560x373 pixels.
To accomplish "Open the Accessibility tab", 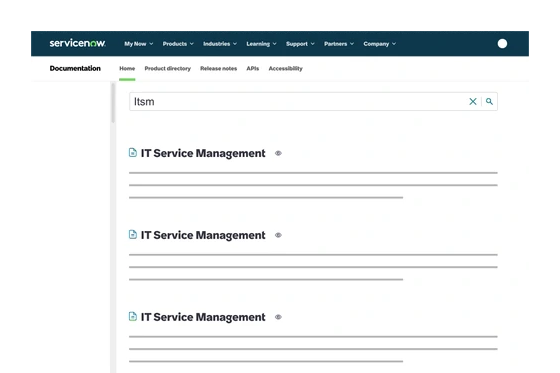I will click(285, 68).
